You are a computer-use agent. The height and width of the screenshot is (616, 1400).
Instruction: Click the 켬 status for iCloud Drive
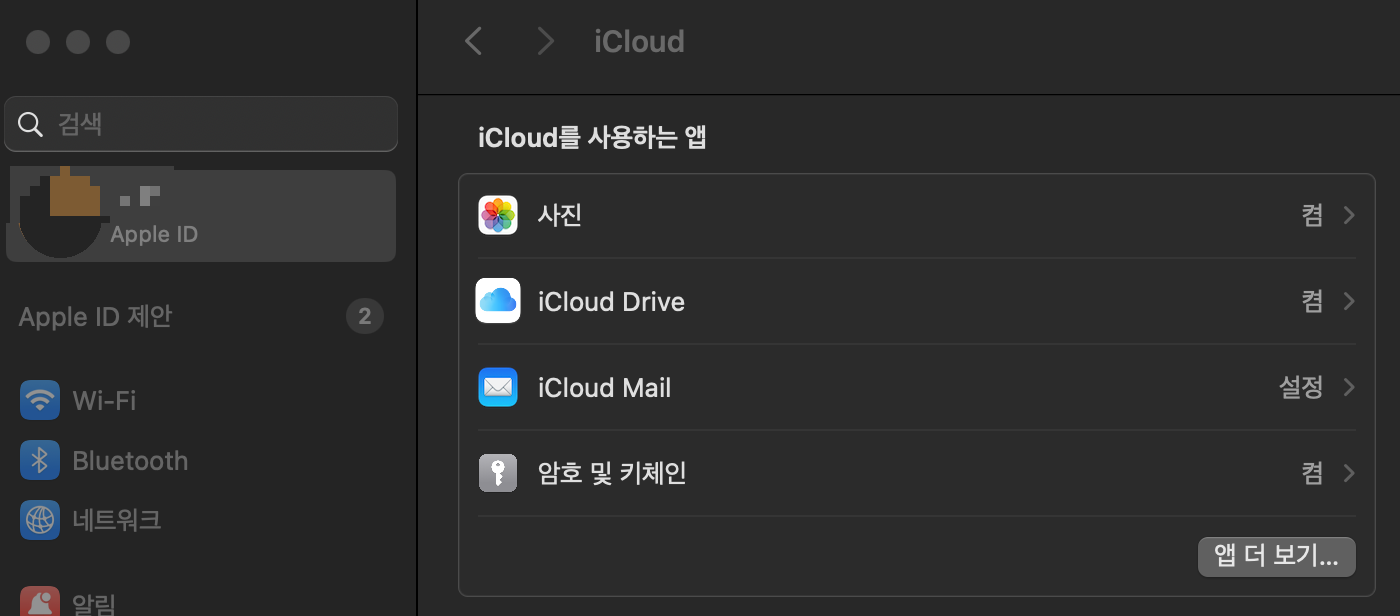click(x=1313, y=301)
